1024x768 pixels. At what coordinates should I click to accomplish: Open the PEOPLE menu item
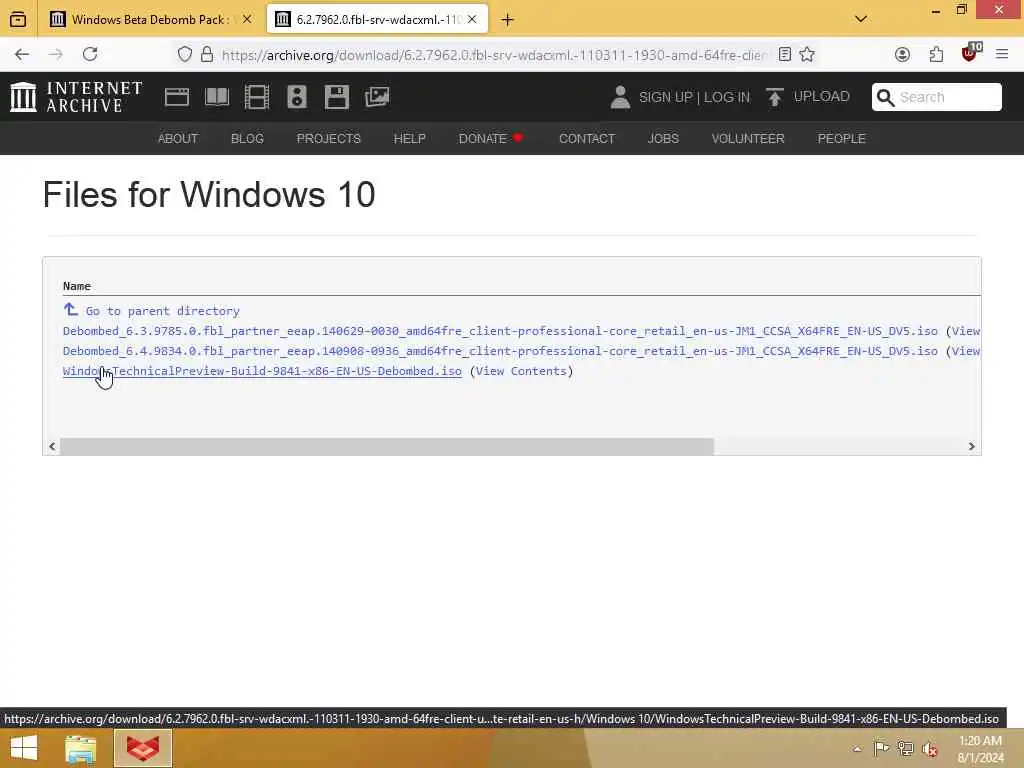click(841, 138)
